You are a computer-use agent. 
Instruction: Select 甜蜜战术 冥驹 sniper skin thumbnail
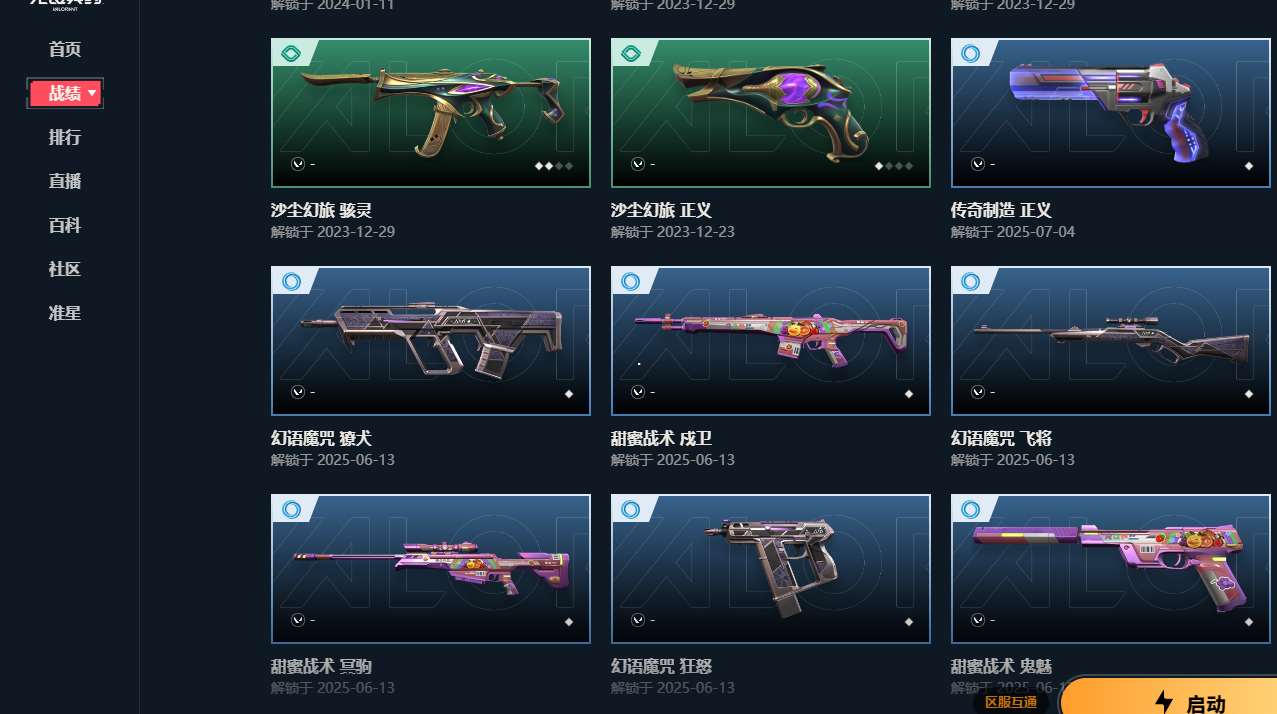[431, 569]
